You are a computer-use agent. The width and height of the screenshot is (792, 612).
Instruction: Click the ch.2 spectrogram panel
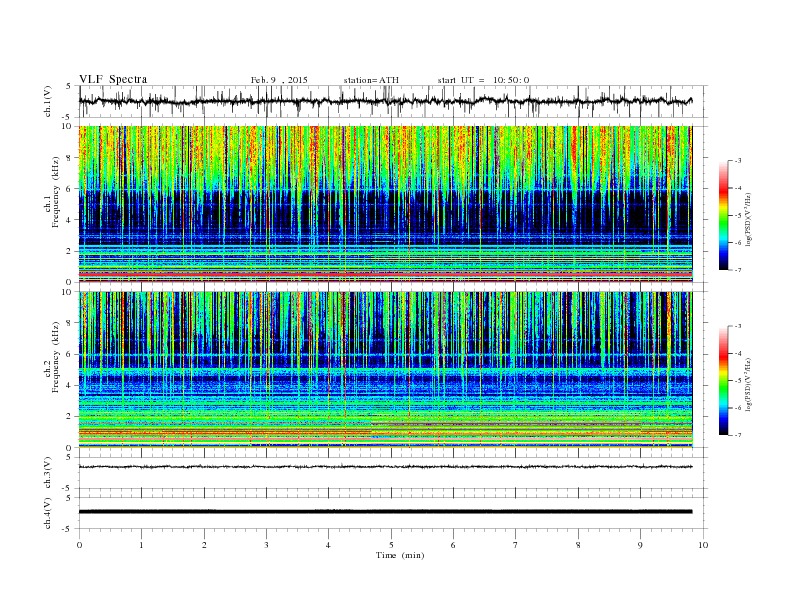click(x=385, y=370)
